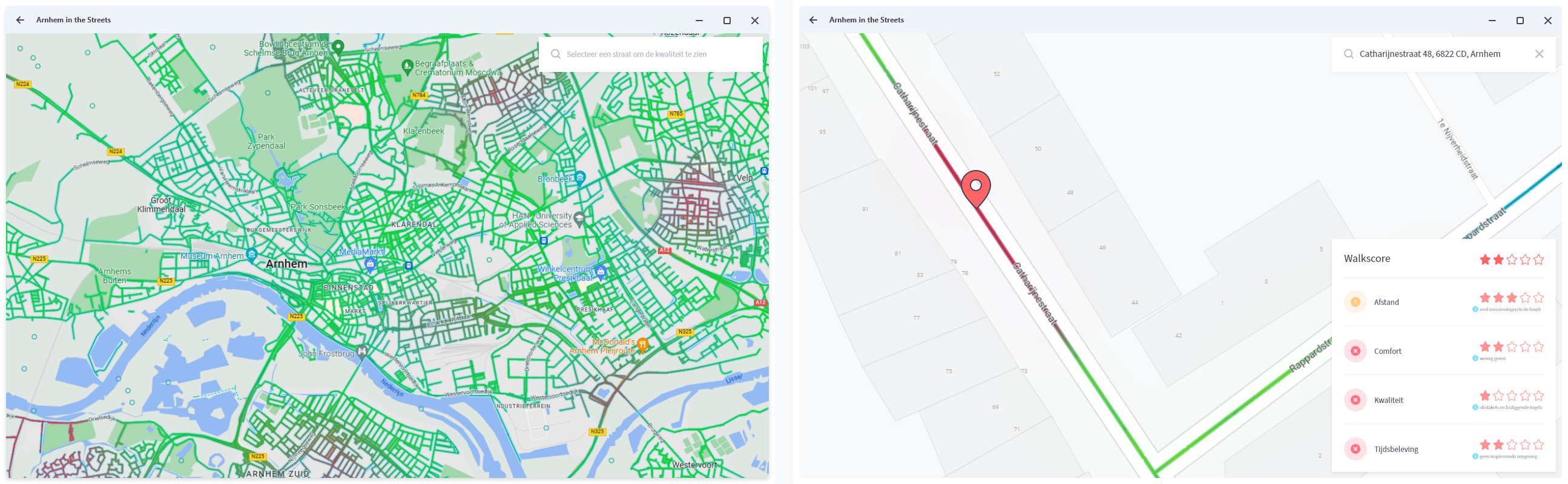Clear the Catharijnestraat 48 search field
Screen dimensions: 1568x484
point(1539,54)
